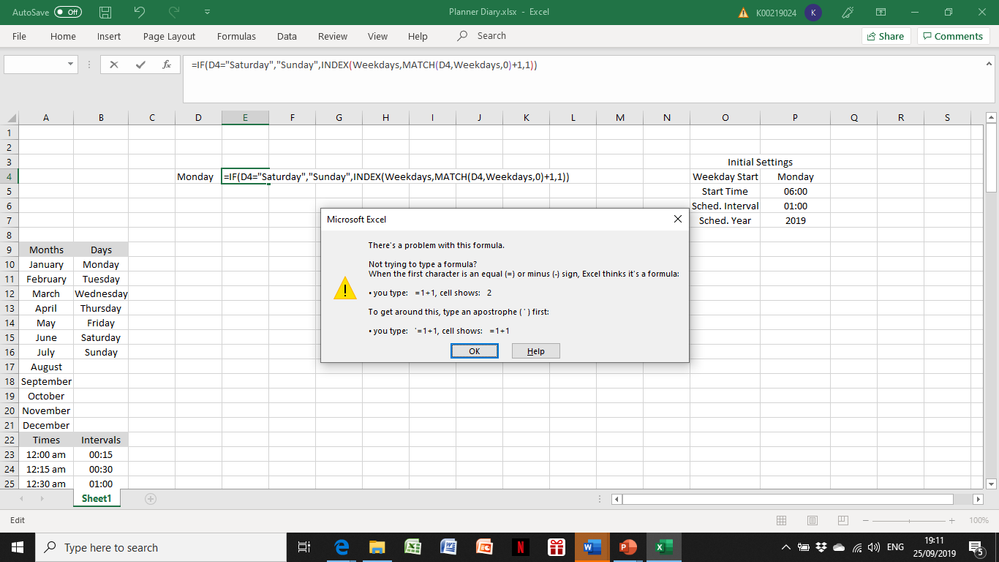The image size is (999, 562).
Task: Click the Months header cell
Action: 46,250
